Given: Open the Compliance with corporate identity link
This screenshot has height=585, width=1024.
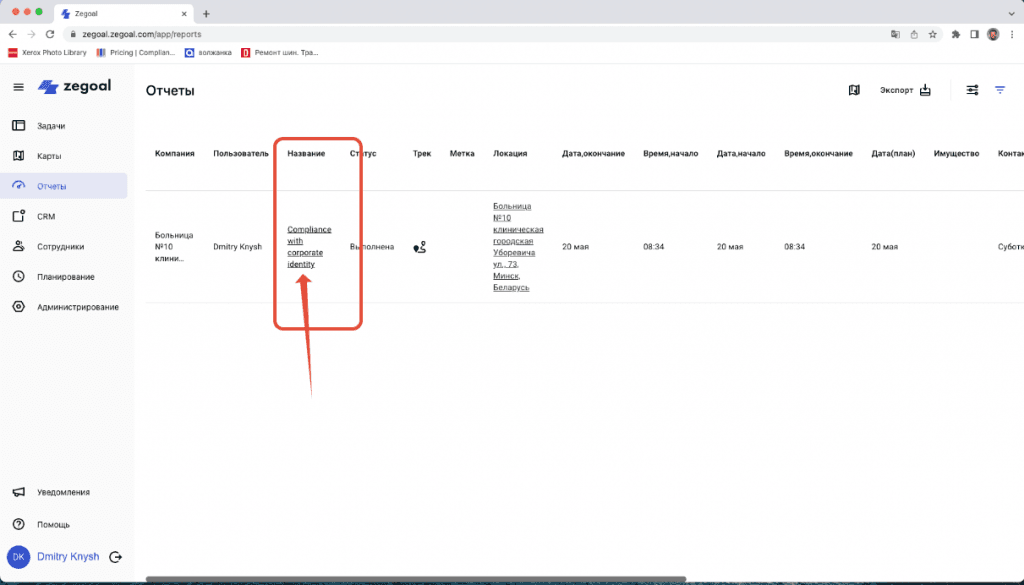Looking at the screenshot, I should tap(309, 247).
